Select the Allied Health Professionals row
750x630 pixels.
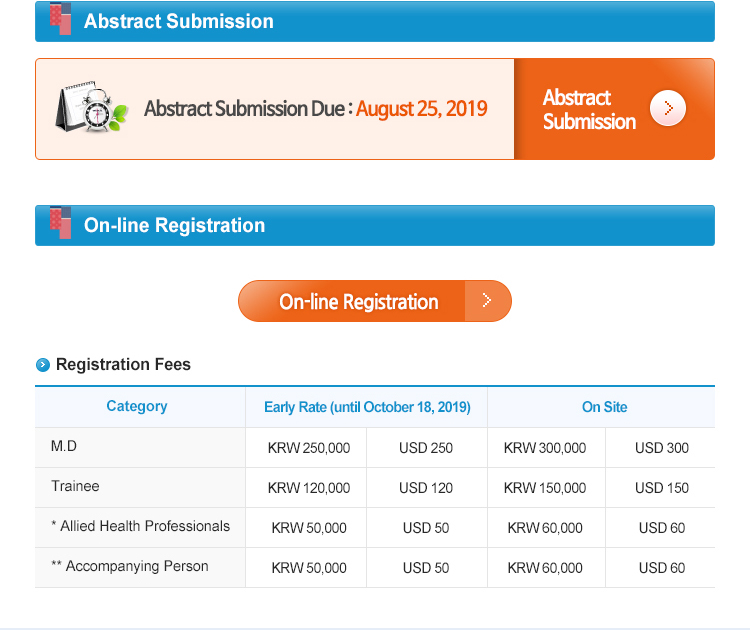[x=375, y=528]
